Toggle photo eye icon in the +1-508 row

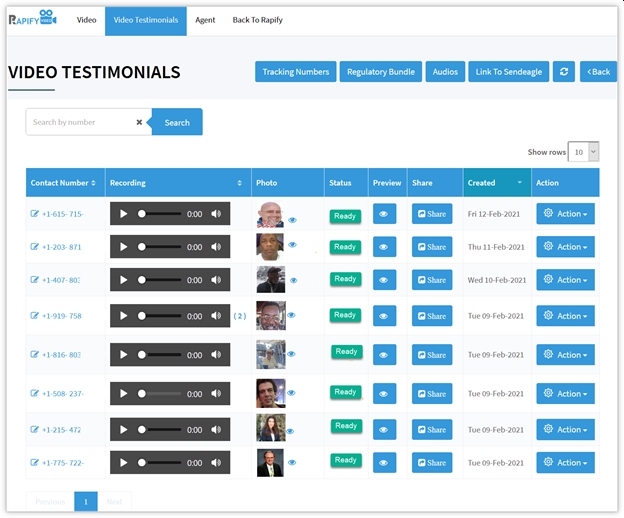click(x=292, y=393)
